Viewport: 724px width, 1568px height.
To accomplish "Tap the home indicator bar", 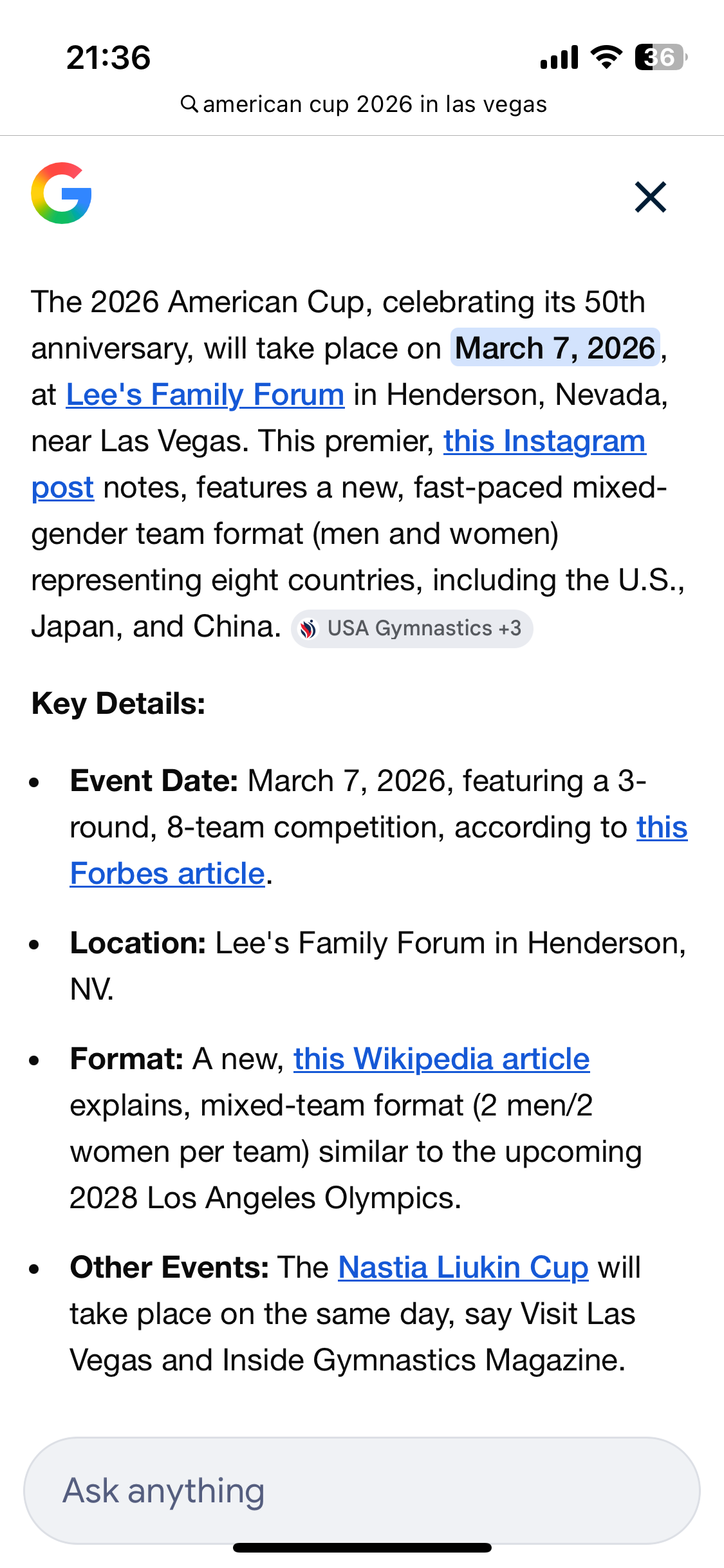I will click(x=362, y=1547).
